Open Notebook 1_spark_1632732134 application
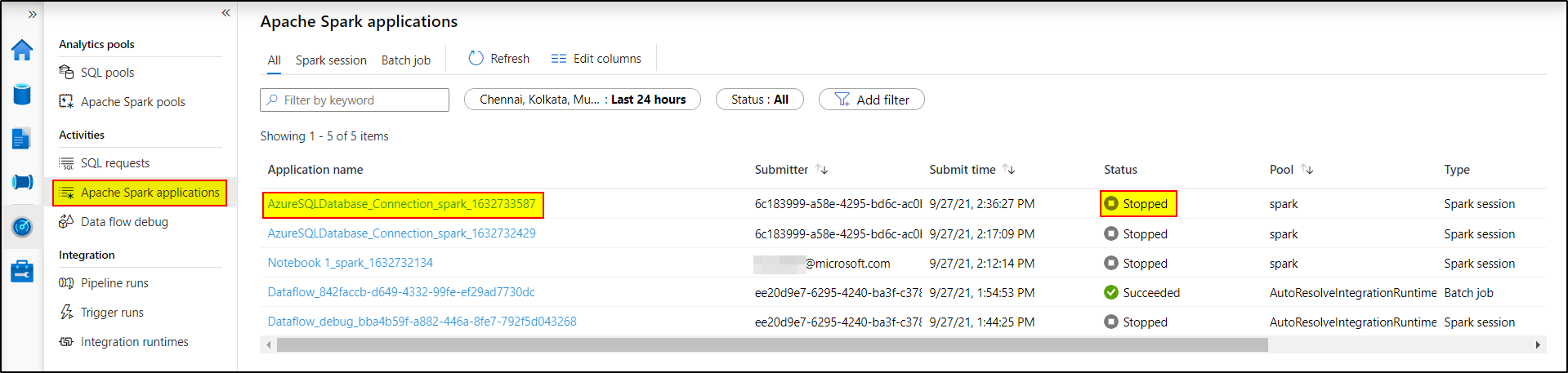Viewport: 1568px width, 373px height. (x=351, y=263)
